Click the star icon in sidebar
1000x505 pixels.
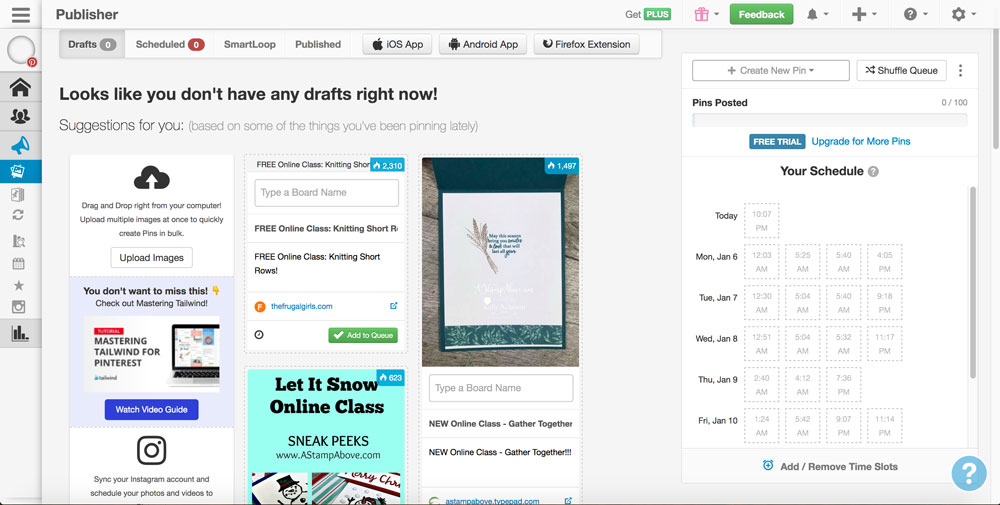18,285
